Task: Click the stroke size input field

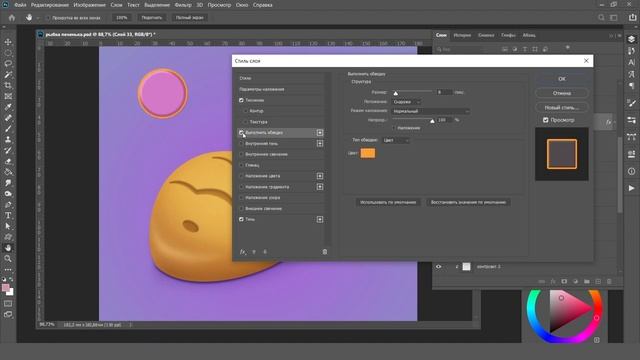Action: [x=444, y=92]
